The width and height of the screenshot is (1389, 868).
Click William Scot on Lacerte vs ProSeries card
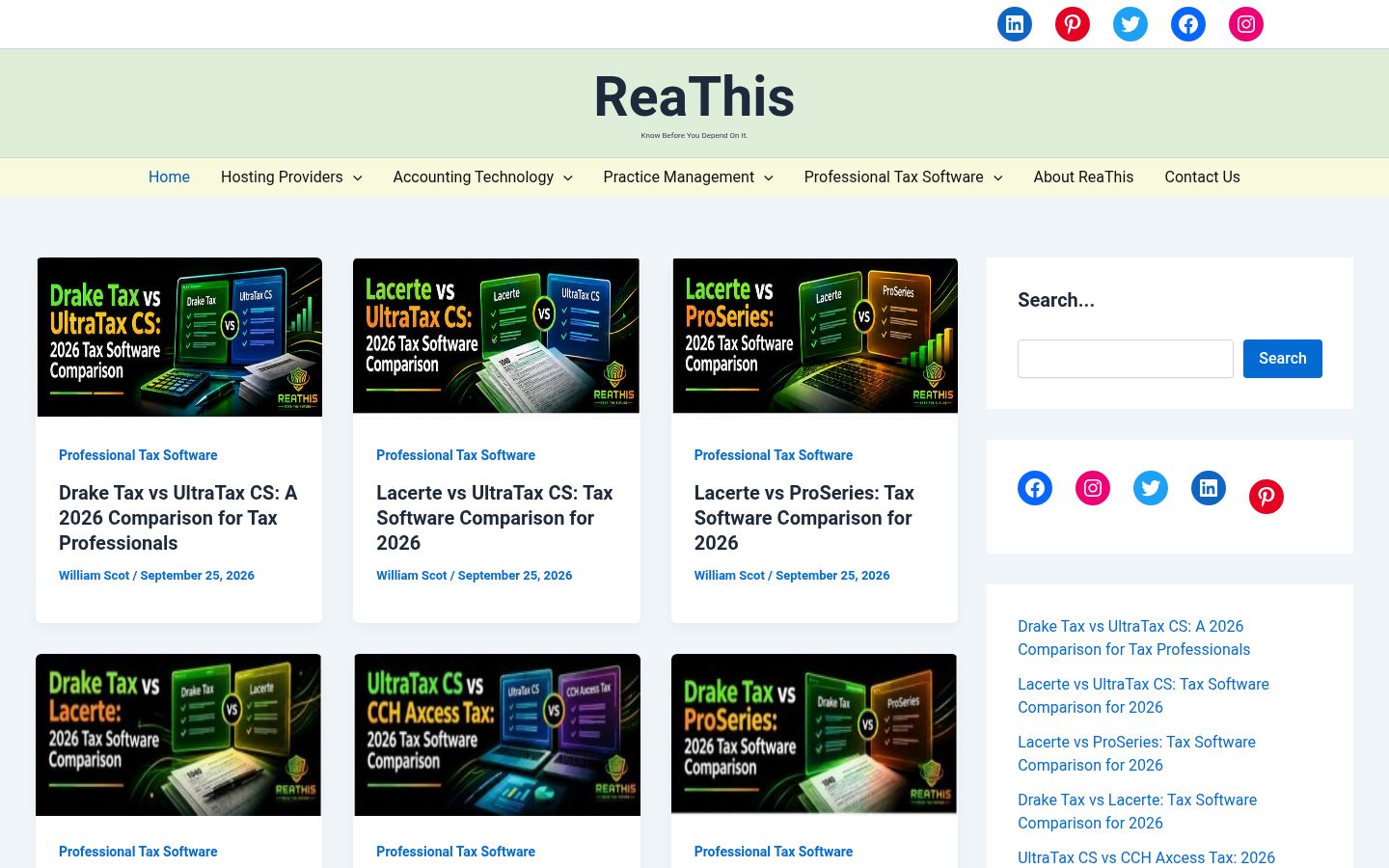coord(729,576)
